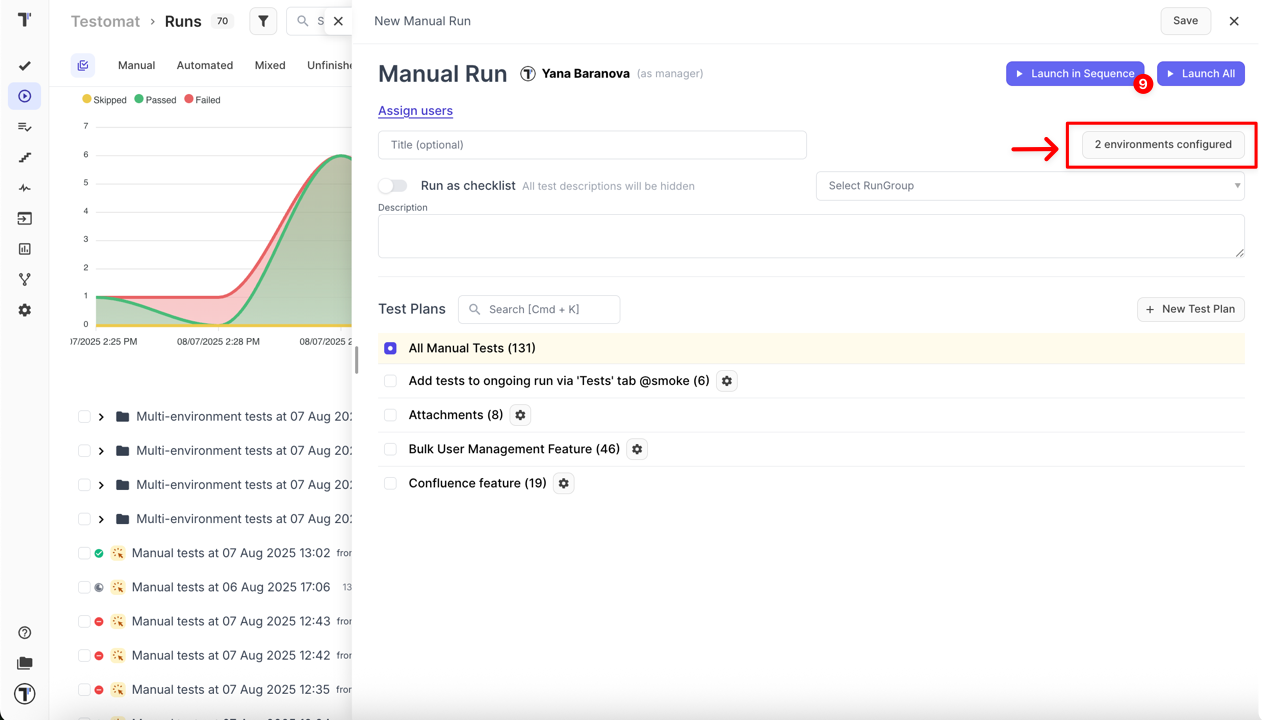Open the Runs icon in left sidebar
Screen dimensions: 1280x720
(x=25, y=97)
